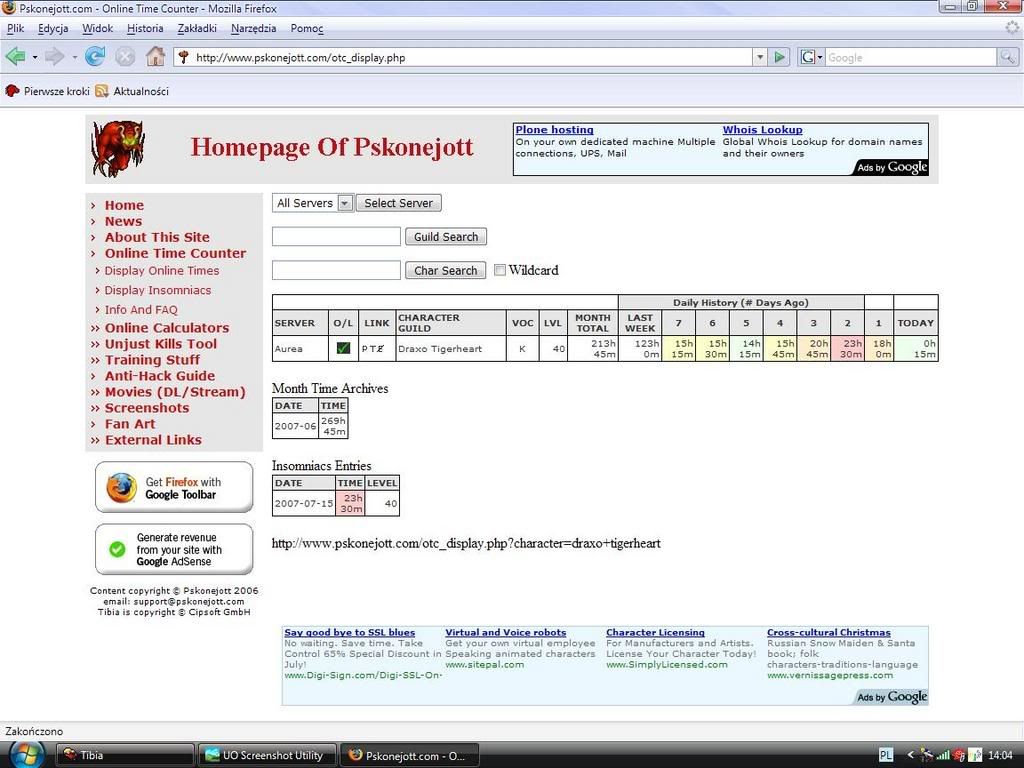Expand the Movies (DL/Stream) section
Image resolution: width=1024 pixels, height=768 pixels.
(x=175, y=392)
